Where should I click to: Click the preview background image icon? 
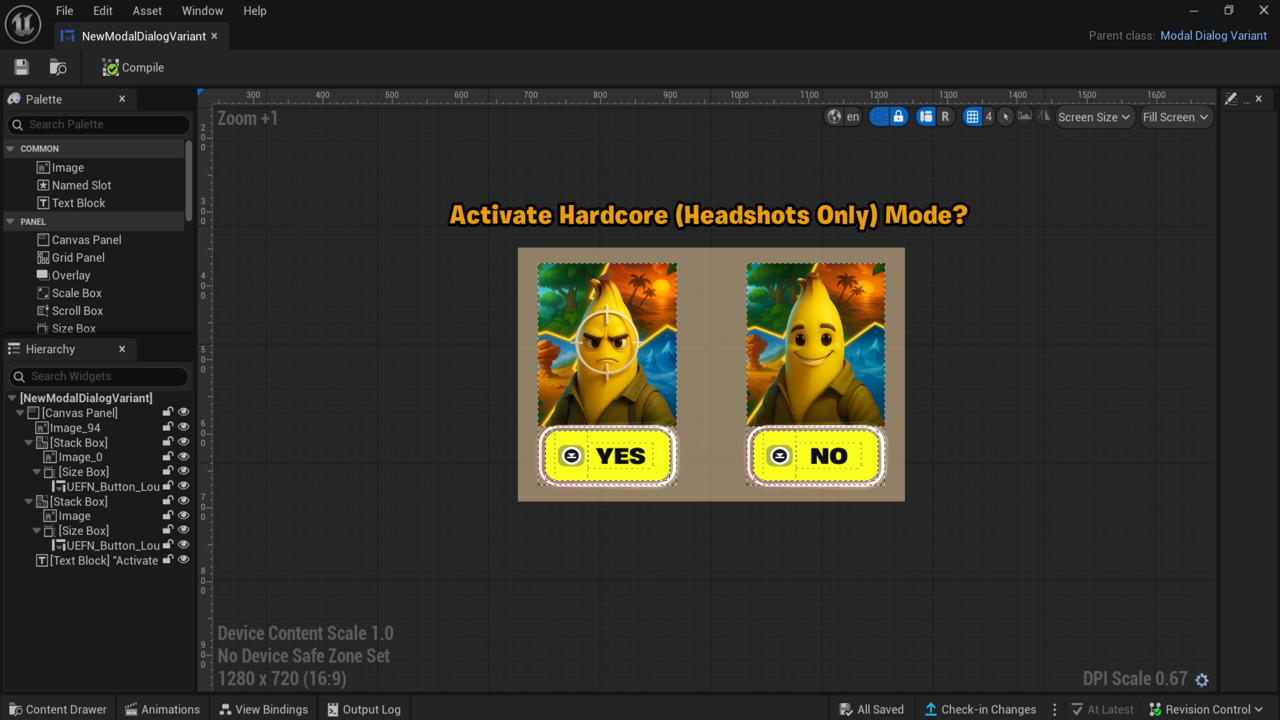[1024, 116]
